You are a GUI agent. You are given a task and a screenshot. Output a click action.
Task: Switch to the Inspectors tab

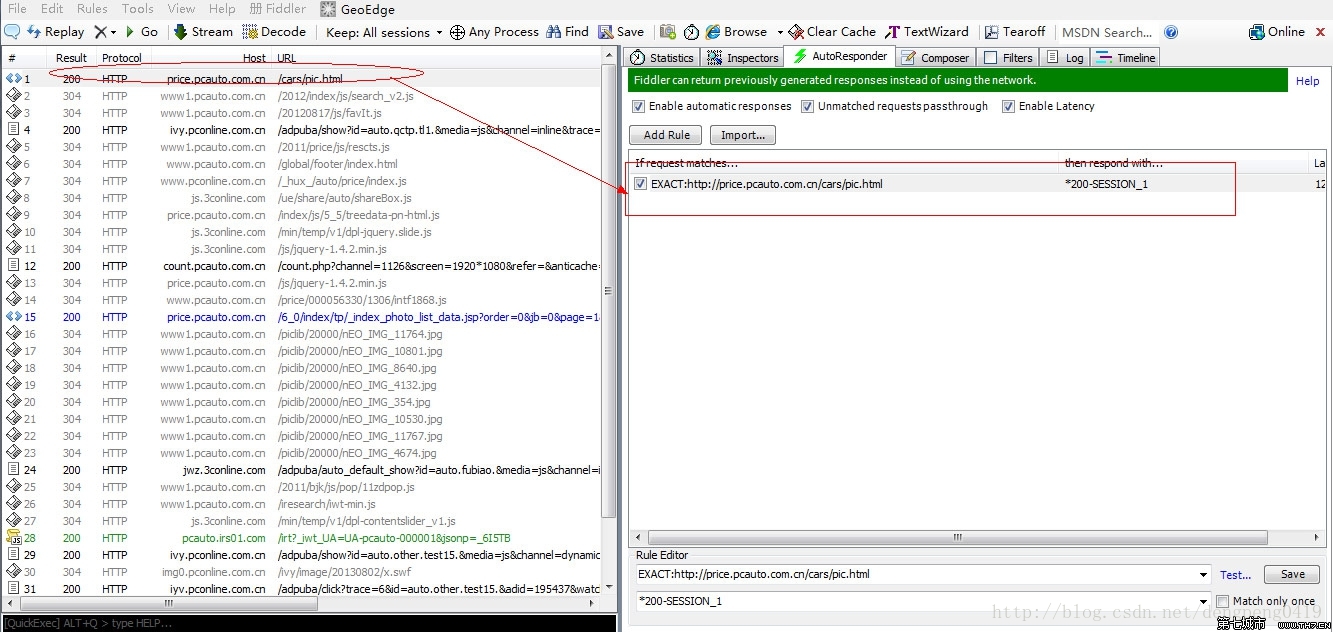coord(742,58)
